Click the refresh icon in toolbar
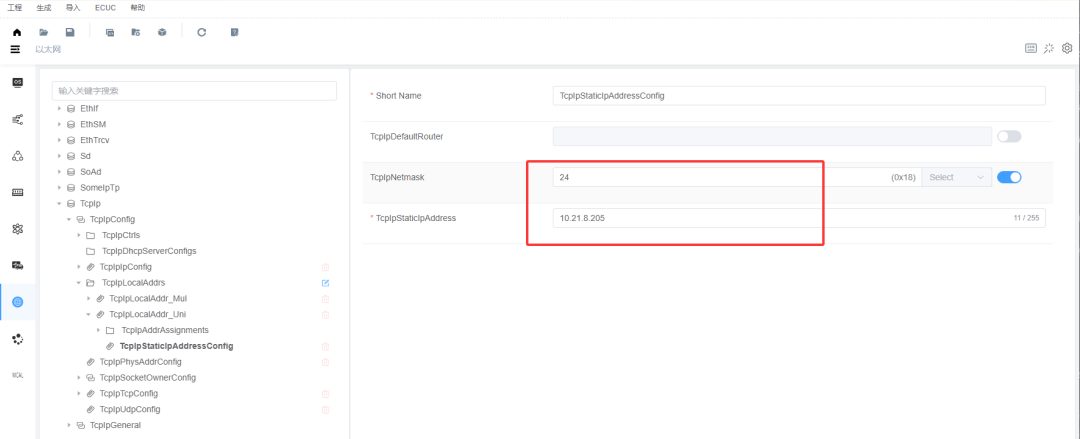 (x=202, y=32)
